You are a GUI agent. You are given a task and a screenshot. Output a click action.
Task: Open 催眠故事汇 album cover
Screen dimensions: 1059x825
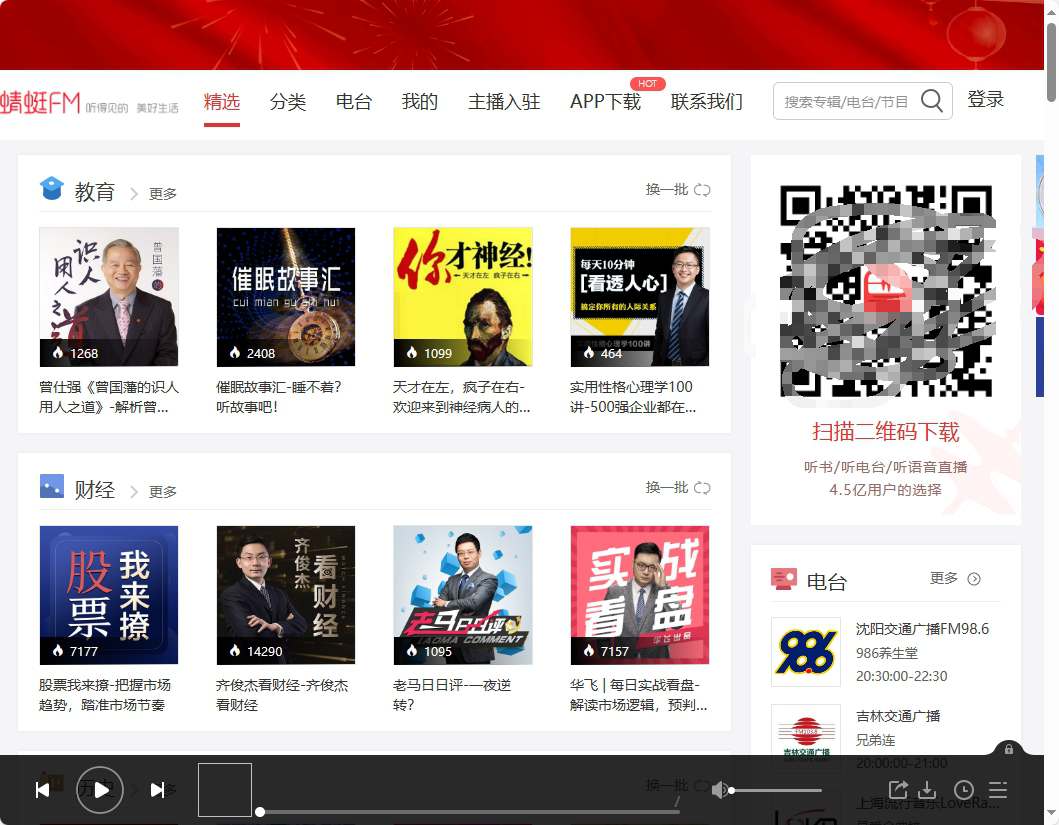point(286,297)
